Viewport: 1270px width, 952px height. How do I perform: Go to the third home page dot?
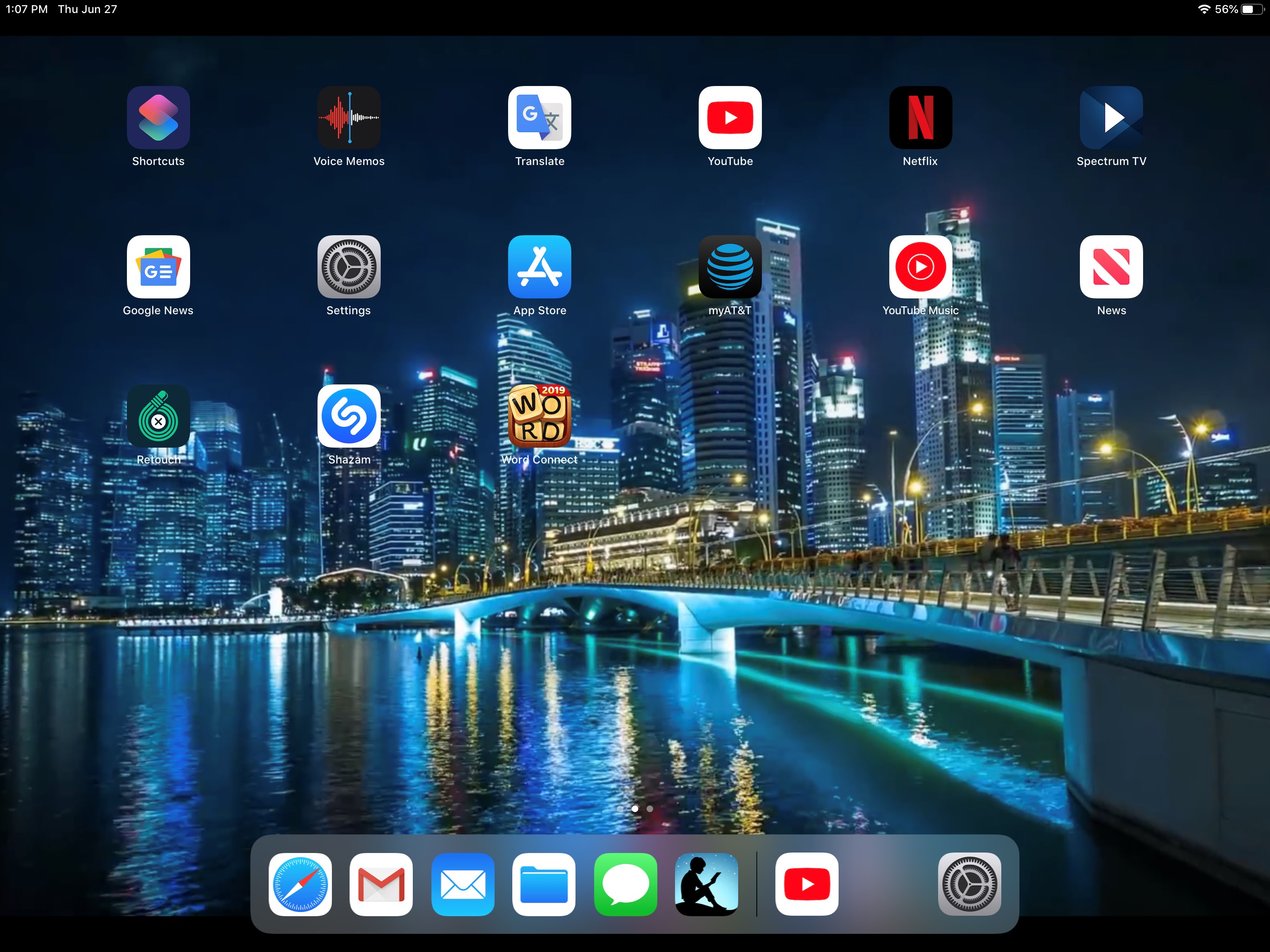pos(650,808)
